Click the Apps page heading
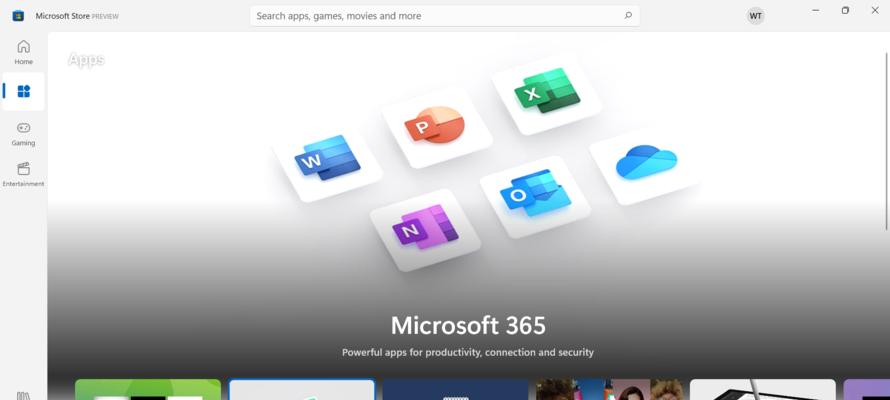Image resolution: width=890 pixels, height=400 pixels. pos(86,60)
